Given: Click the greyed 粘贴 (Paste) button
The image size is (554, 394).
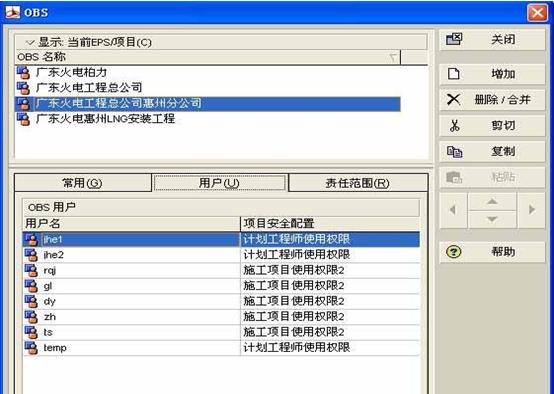Looking at the screenshot, I should [x=492, y=177].
